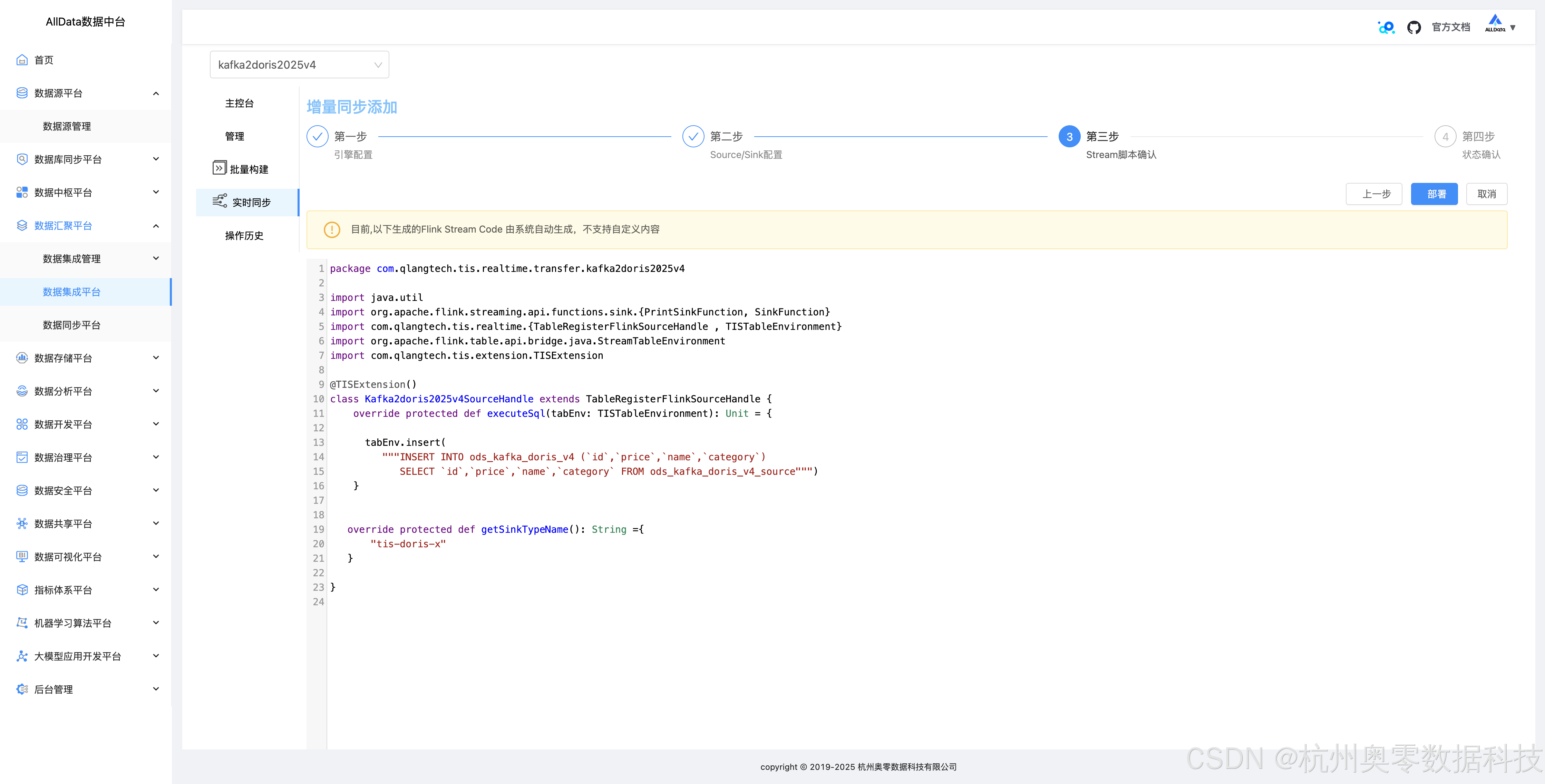
Task: Go to the 主控台 tab
Action: tap(239, 103)
